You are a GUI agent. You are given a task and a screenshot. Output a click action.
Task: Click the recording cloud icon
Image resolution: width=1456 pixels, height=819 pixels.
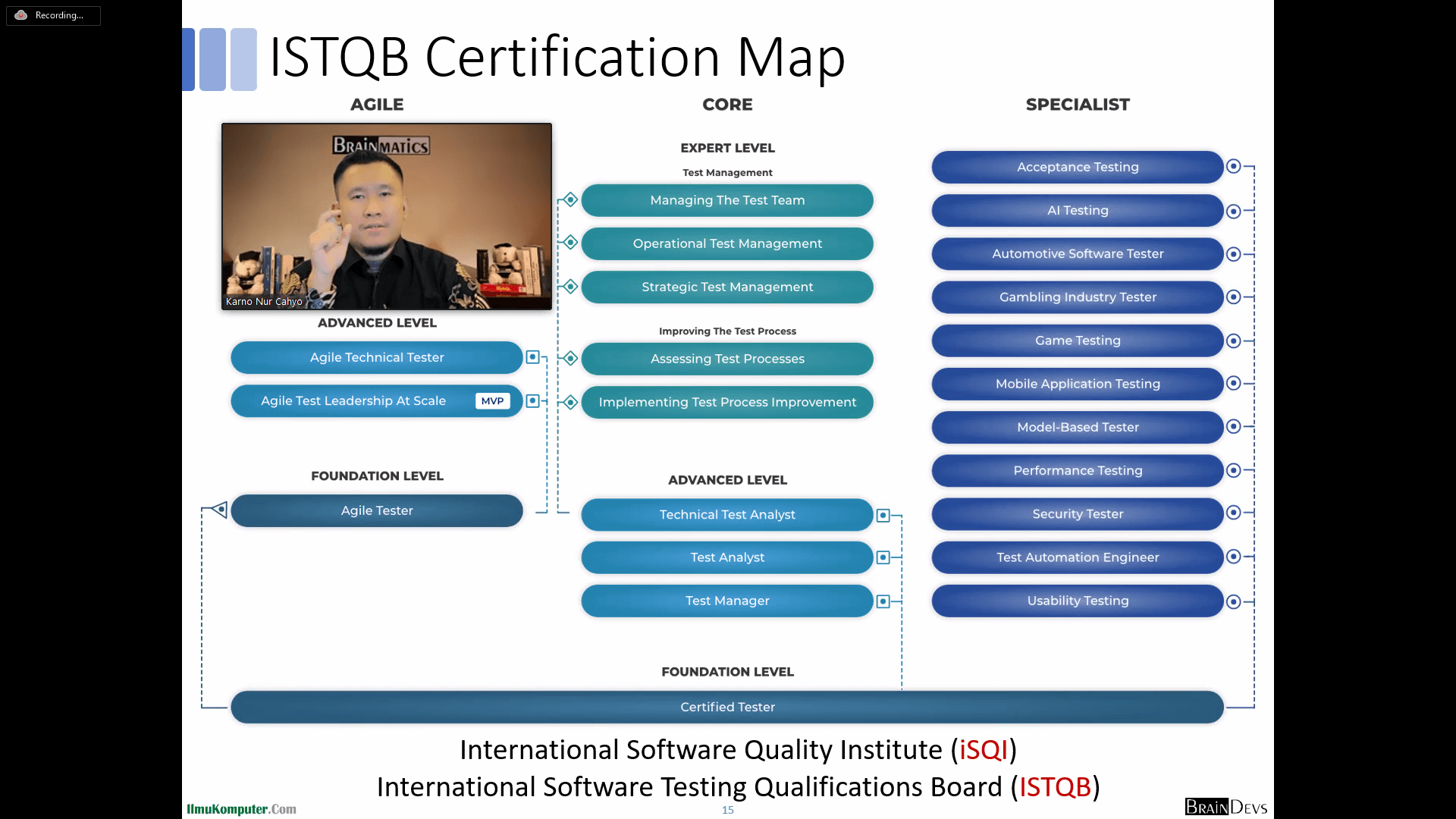pyautogui.click(x=21, y=15)
